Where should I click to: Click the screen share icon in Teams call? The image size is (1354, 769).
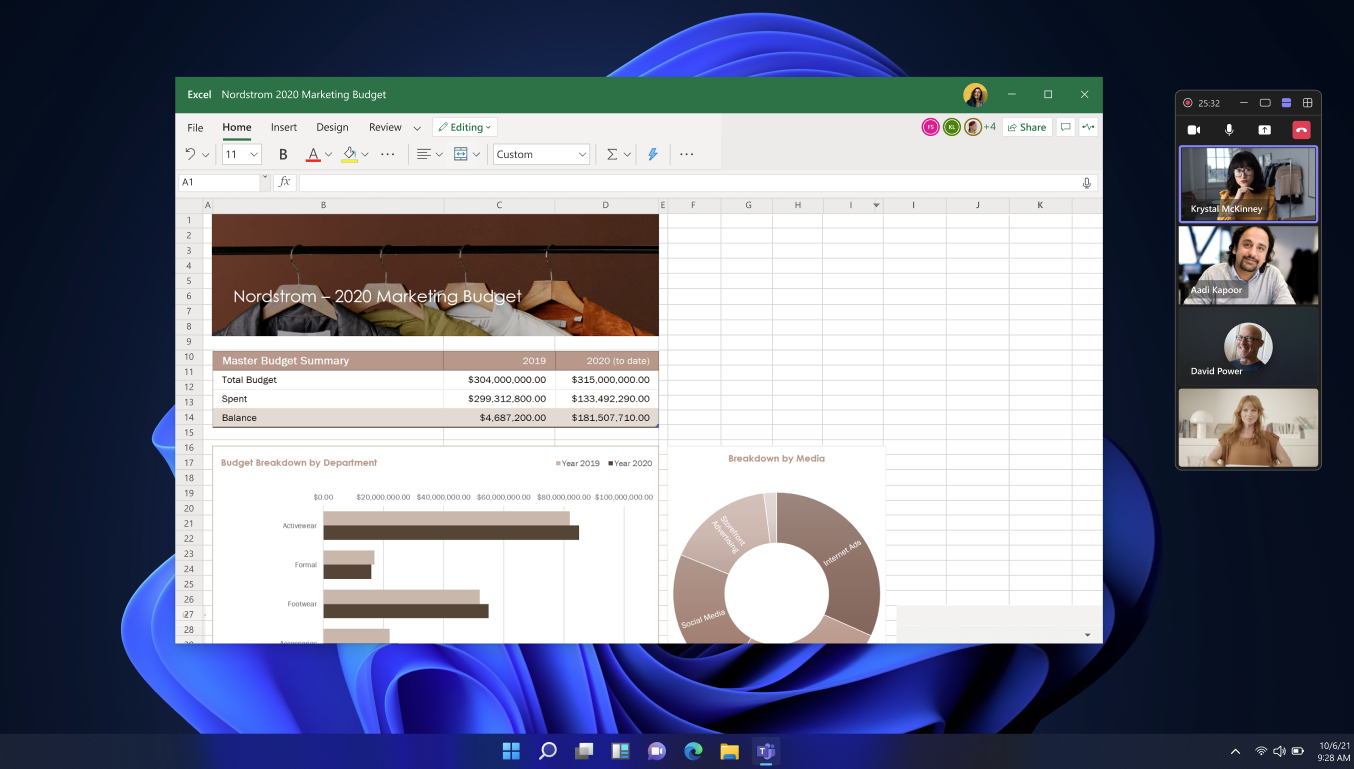tap(1265, 128)
